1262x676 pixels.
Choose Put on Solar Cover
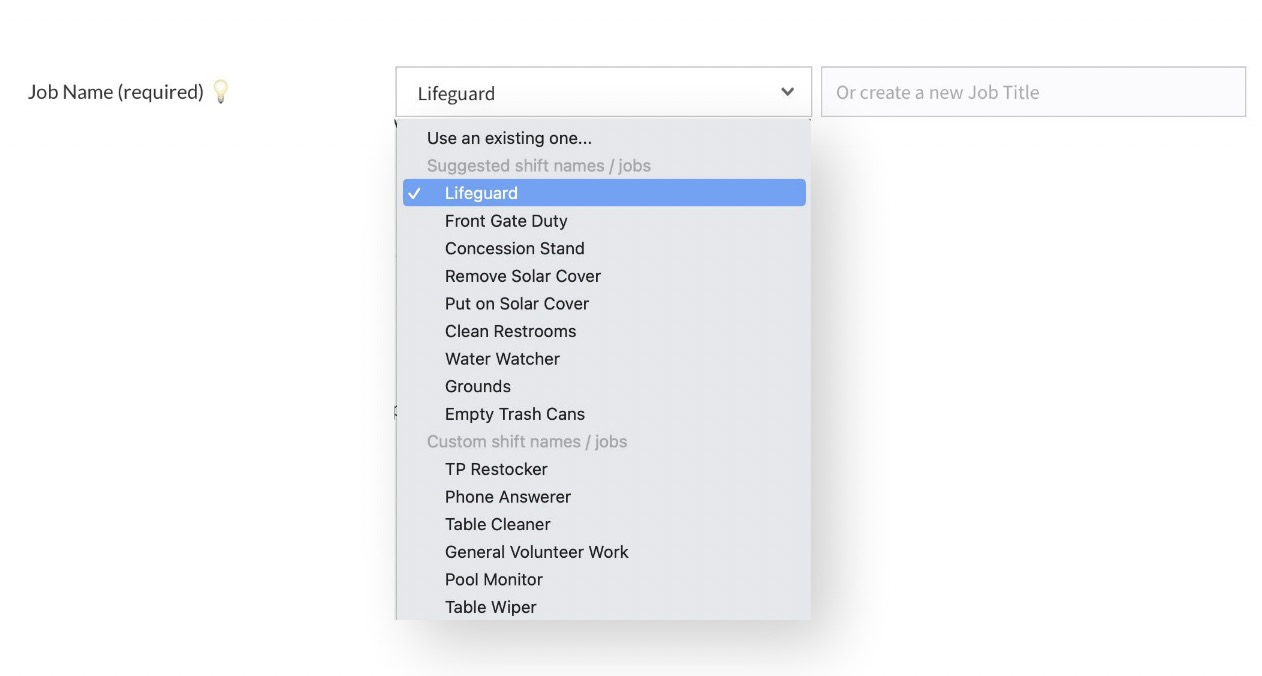point(517,304)
